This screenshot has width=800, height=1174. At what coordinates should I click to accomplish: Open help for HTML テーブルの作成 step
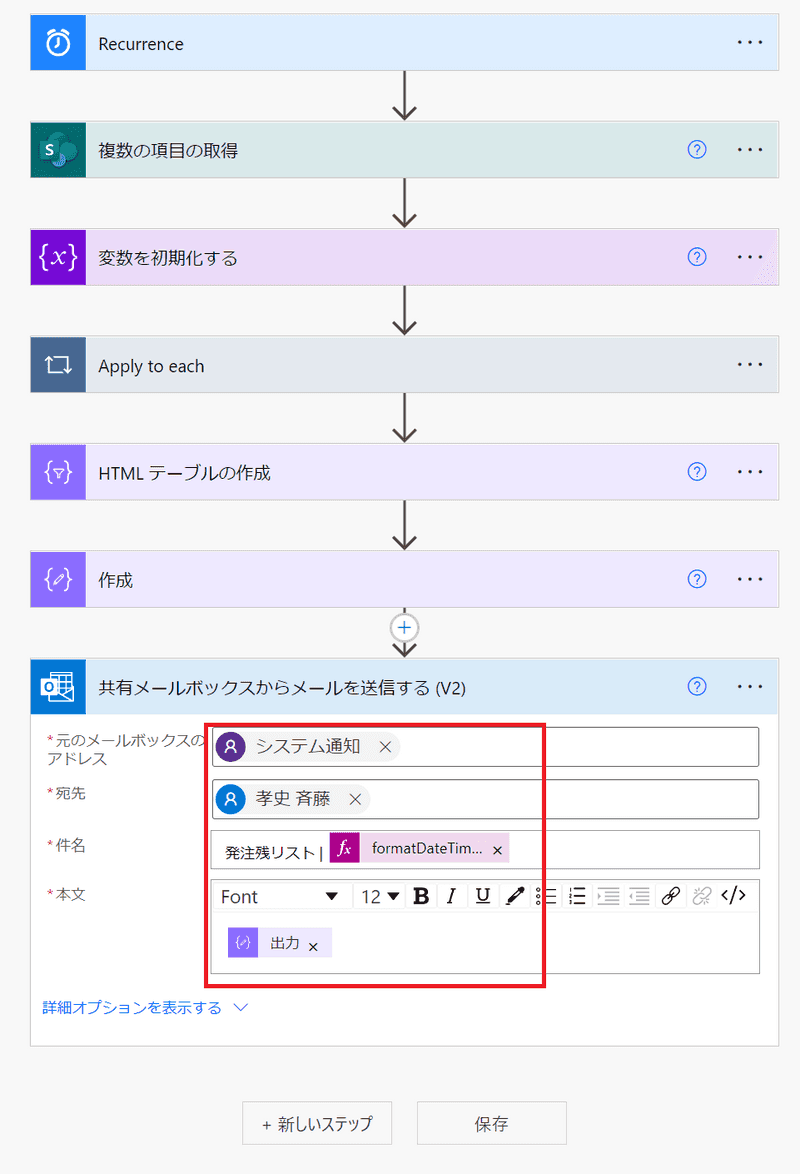click(697, 472)
